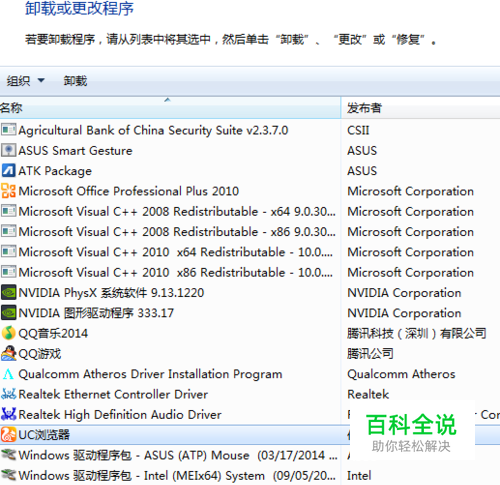Click publisher CSII
The width and height of the screenshot is (500, 485).
pos(358,130)
